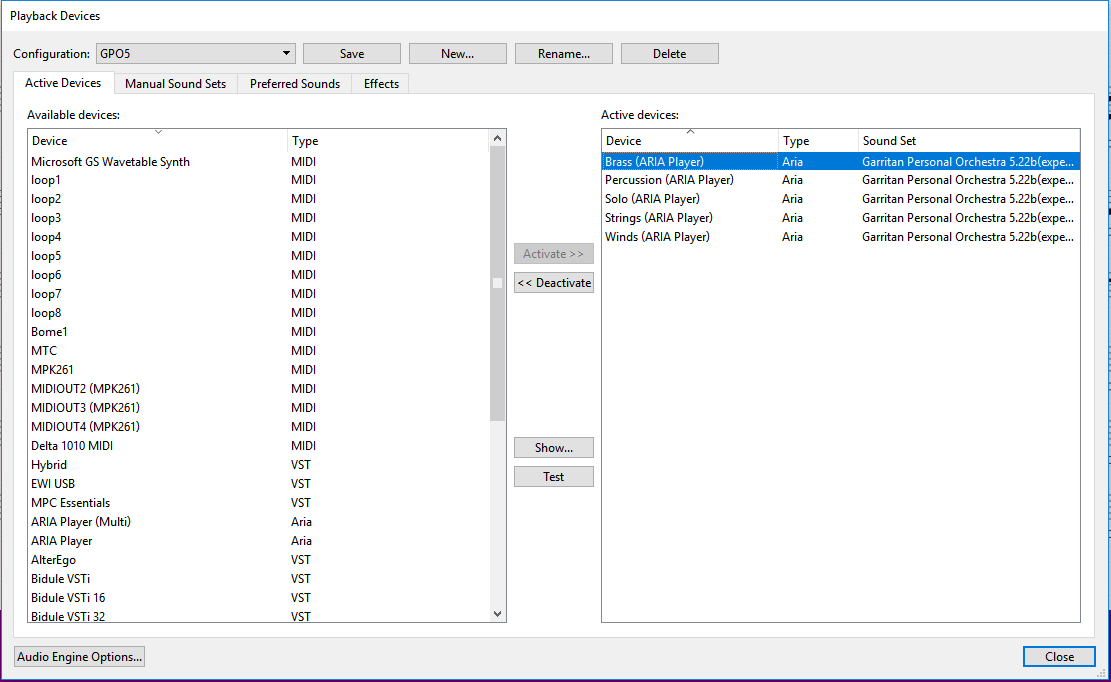The height and width of the screenshot is (682, 1111).
Task: Select the Delta 1010 MIDI device
Action: pyautogui.click(x=72, y=446)
